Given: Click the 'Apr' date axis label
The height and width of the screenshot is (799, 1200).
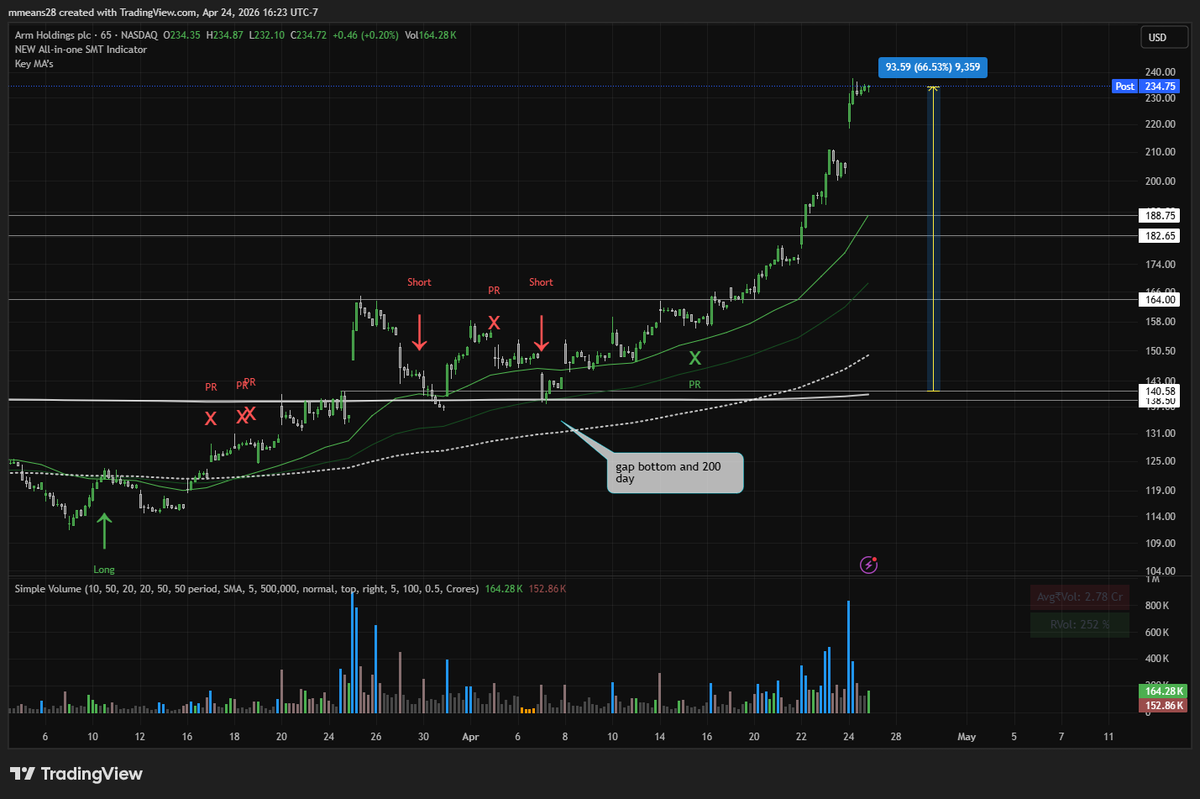Looking at the screenshot, I should (471, 736).
